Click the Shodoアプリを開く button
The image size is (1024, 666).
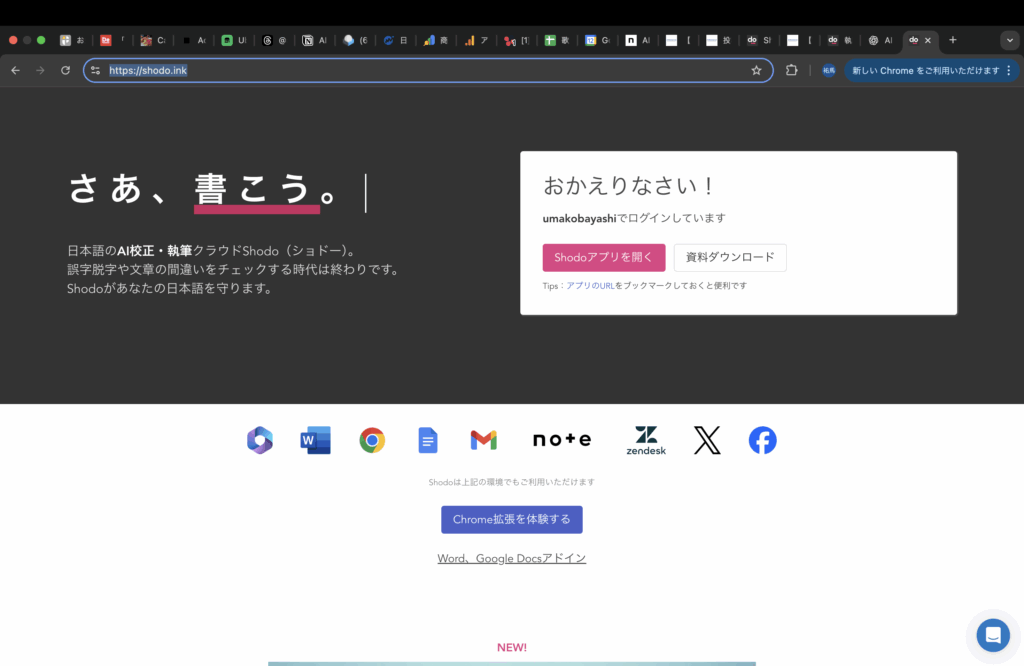pos(603,257)
